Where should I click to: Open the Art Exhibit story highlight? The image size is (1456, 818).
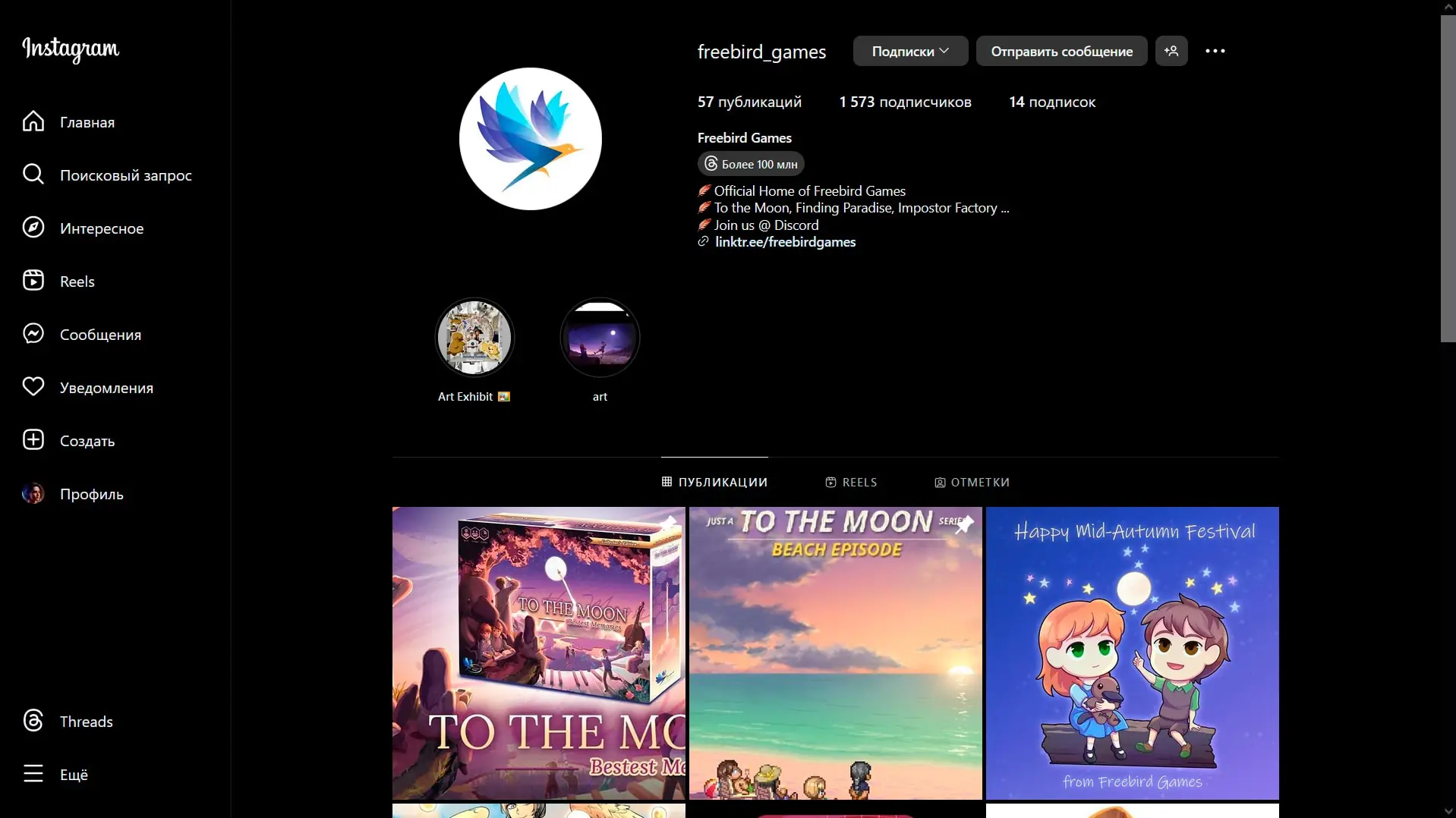[x=474, y=338]
